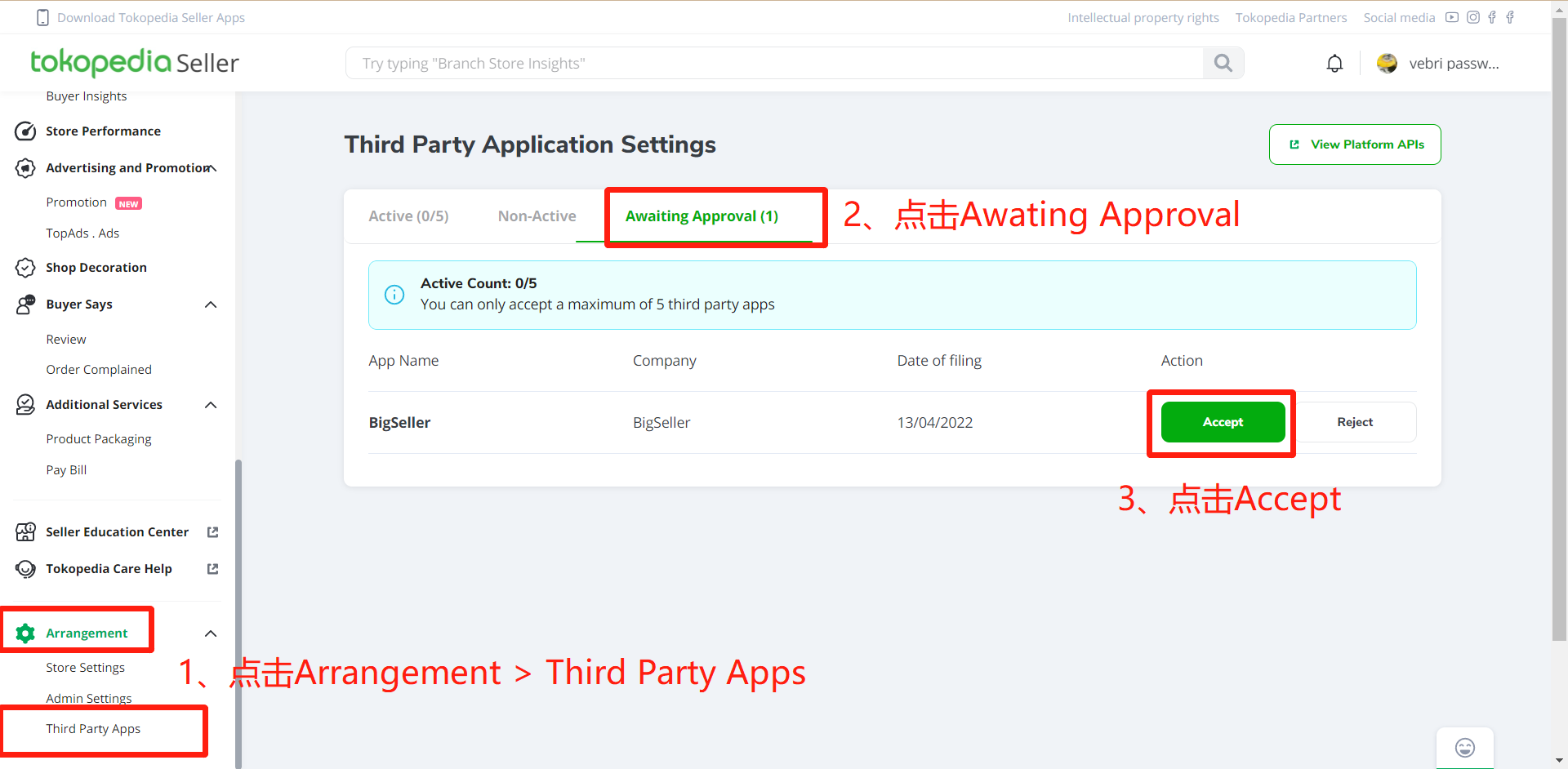Image resolution: width=1568 pixels, height=769 pixels.
Task: Click the App Name column header
Action: [x=403, y=361]
